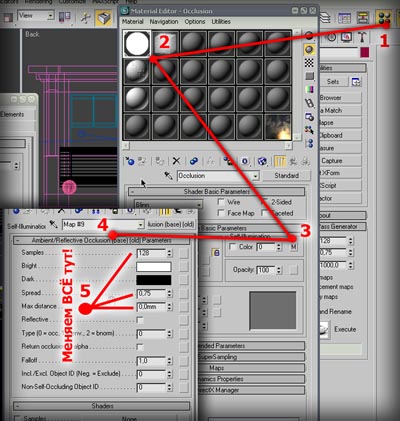The height and width of the screenshot is (421, 400).
Task: Open View reference coordinate dropdown
Action: pyautogui.click(x=50, y=15)
